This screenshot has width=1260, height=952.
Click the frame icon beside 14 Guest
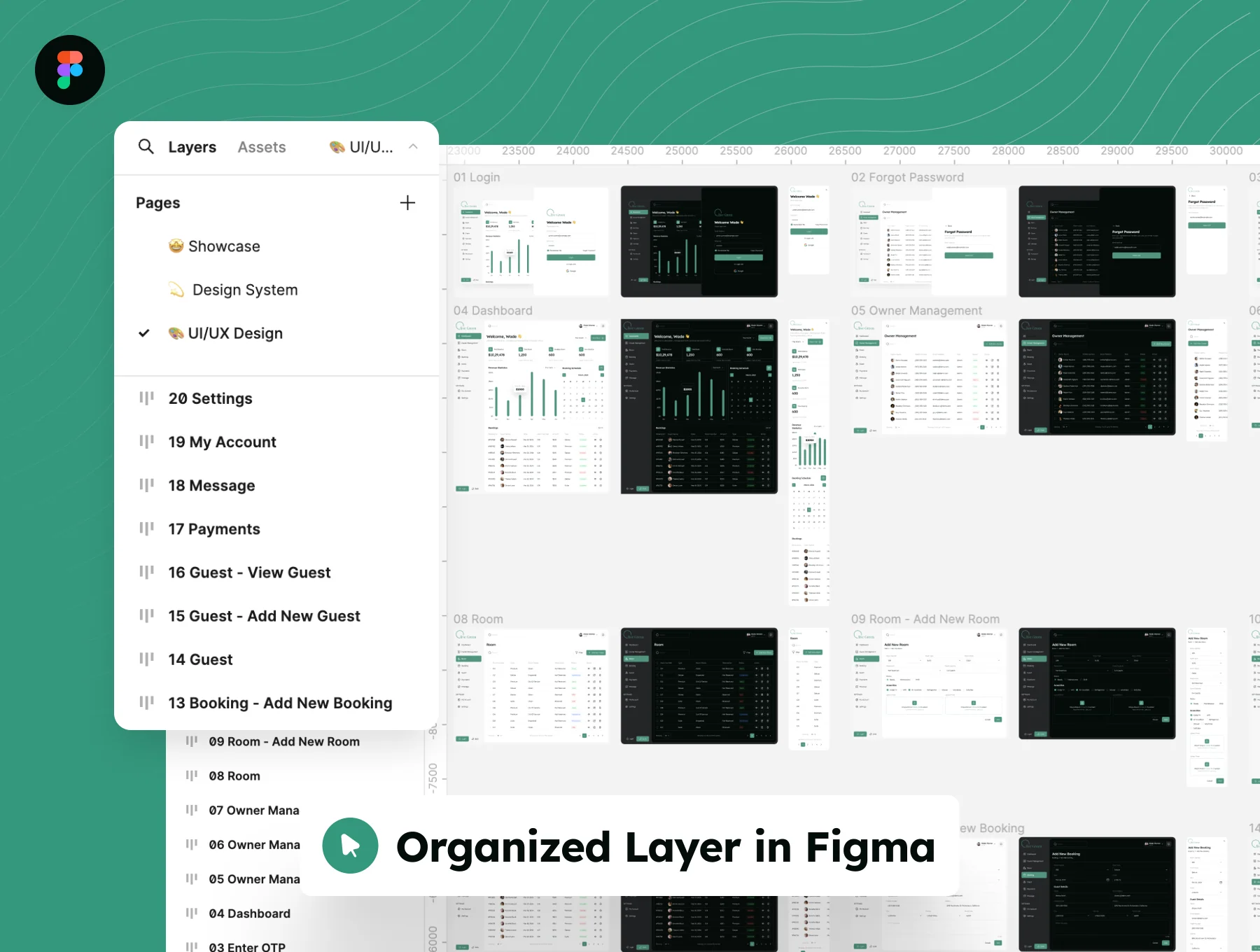[146, 659]
